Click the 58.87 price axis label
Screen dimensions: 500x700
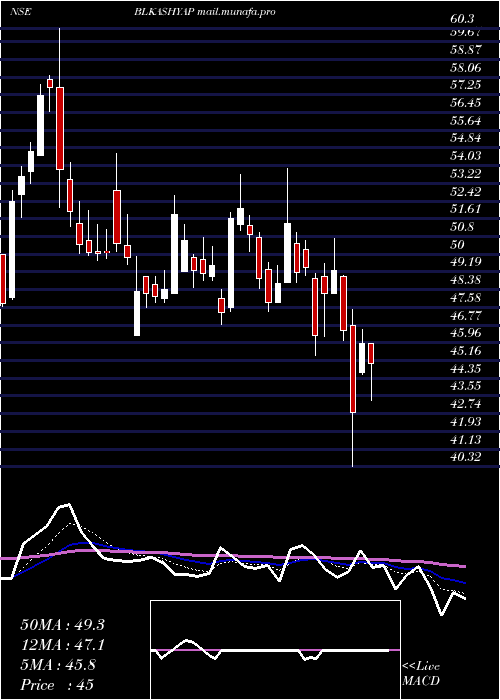466,50
